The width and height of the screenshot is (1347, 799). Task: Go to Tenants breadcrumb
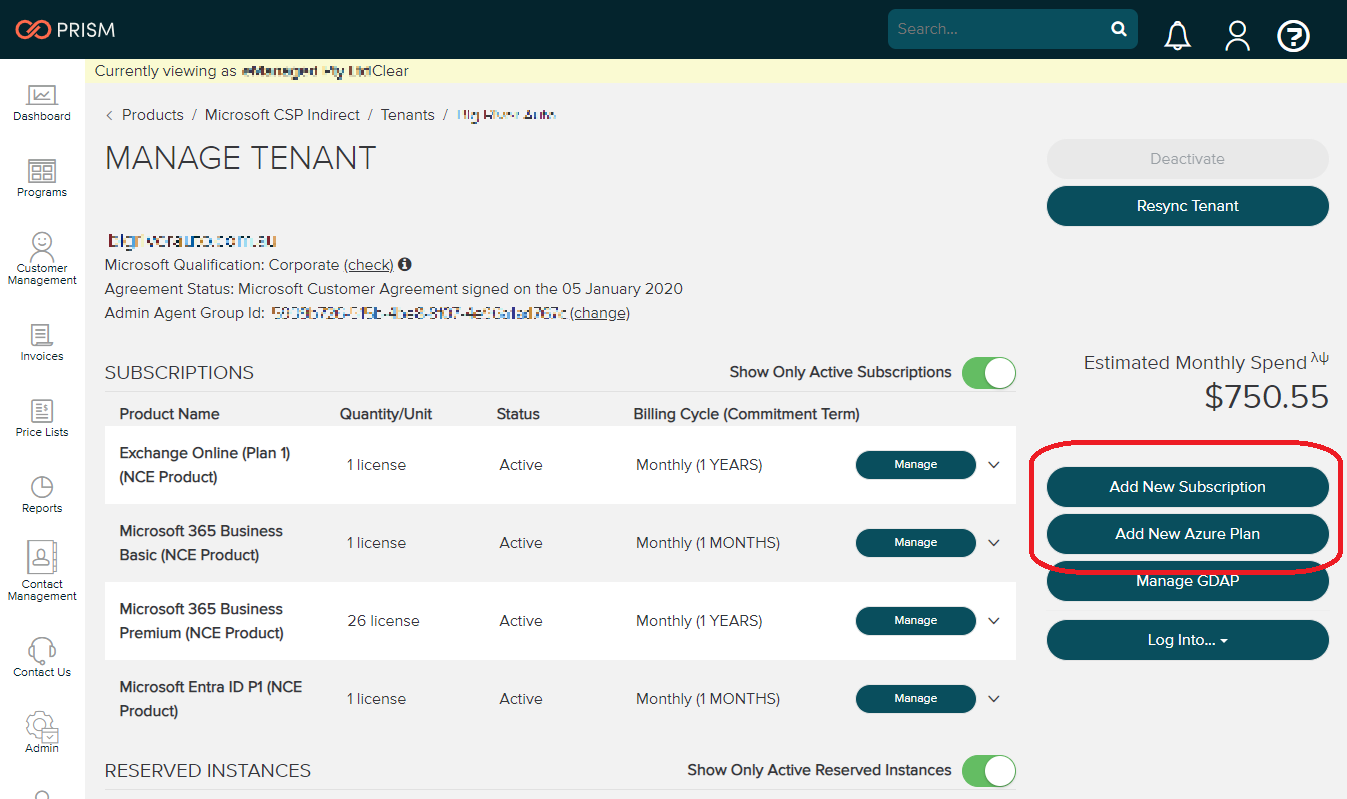click(x=408, y=115)
